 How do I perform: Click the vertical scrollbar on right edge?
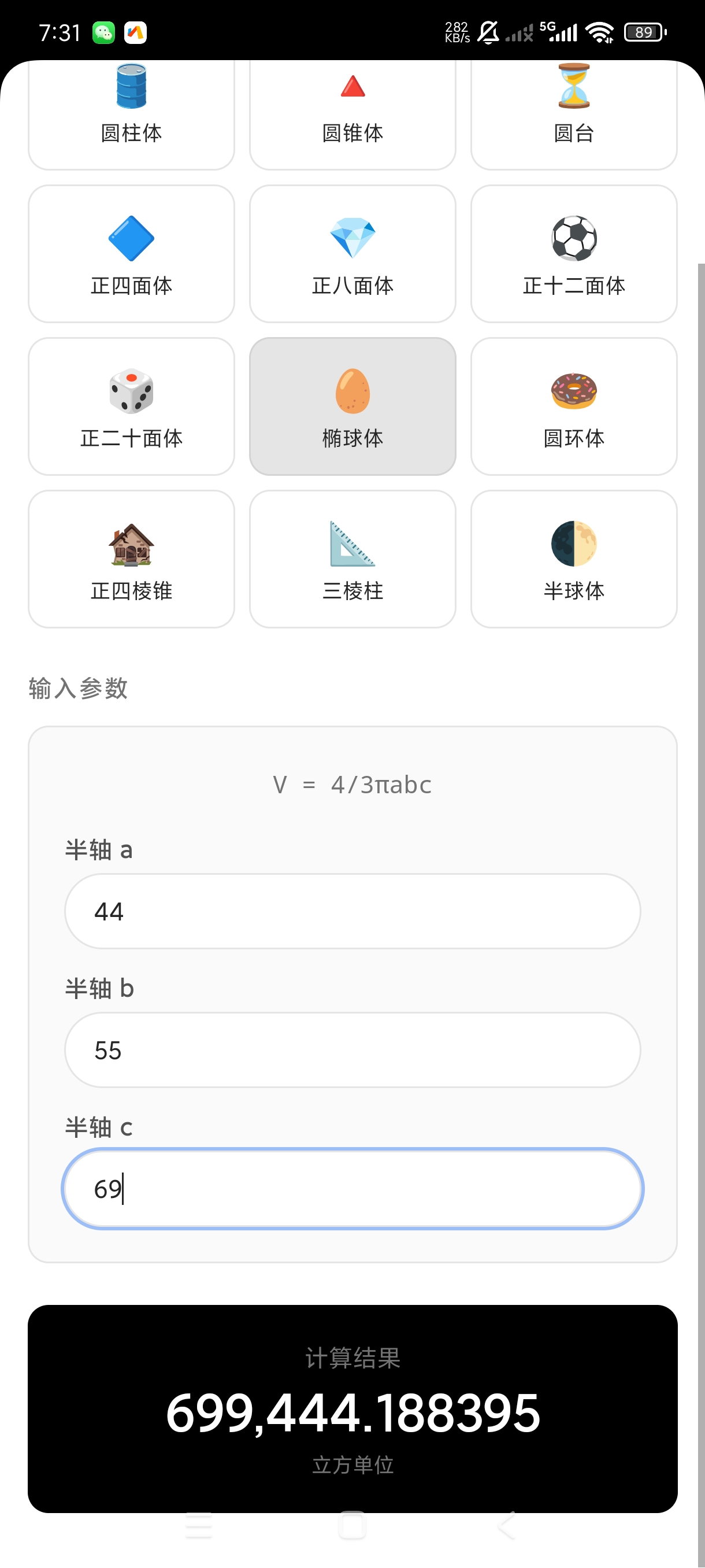[702, 913]
